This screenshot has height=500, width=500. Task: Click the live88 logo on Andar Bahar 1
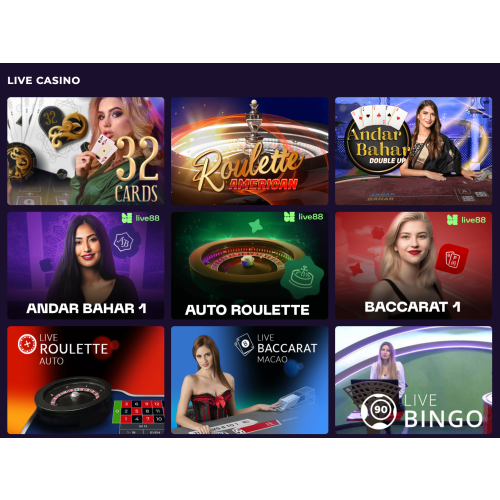(x=141, y=218)
